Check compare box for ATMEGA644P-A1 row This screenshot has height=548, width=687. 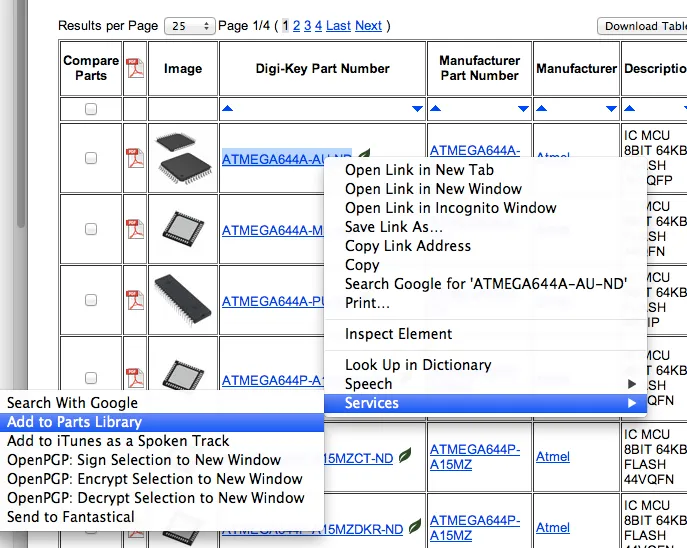point(91,378)
